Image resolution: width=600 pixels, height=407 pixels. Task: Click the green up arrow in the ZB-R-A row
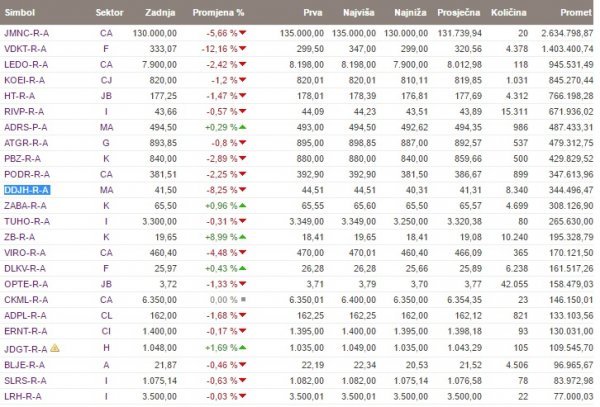coord(242,237)
